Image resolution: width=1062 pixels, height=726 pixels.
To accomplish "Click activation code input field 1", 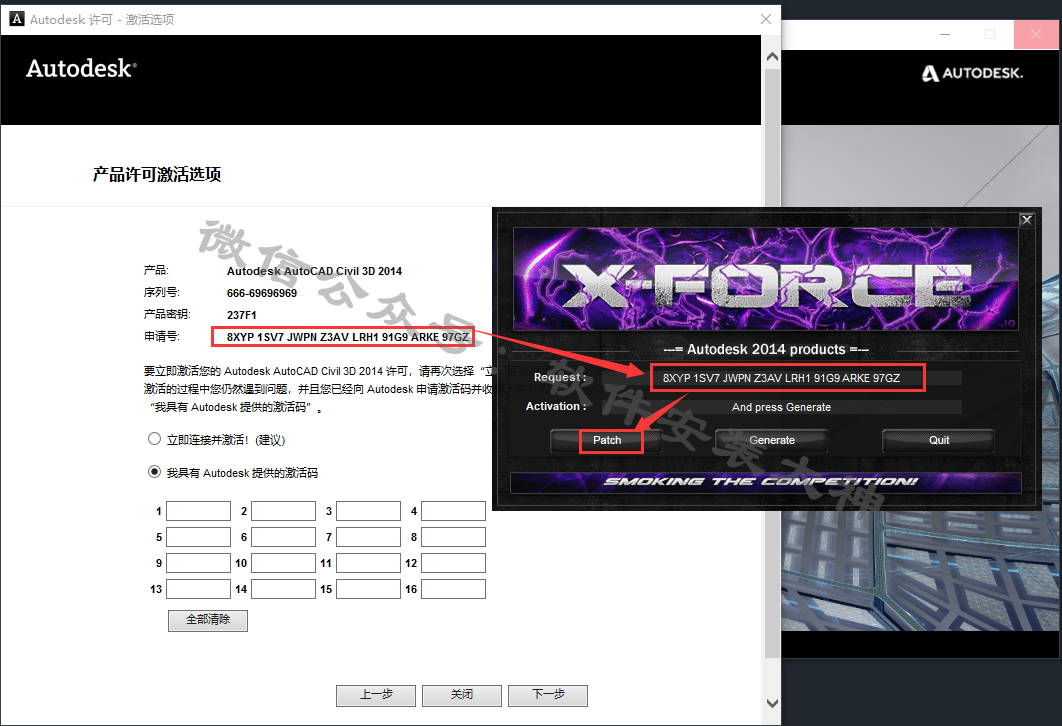I will point(198,511).
